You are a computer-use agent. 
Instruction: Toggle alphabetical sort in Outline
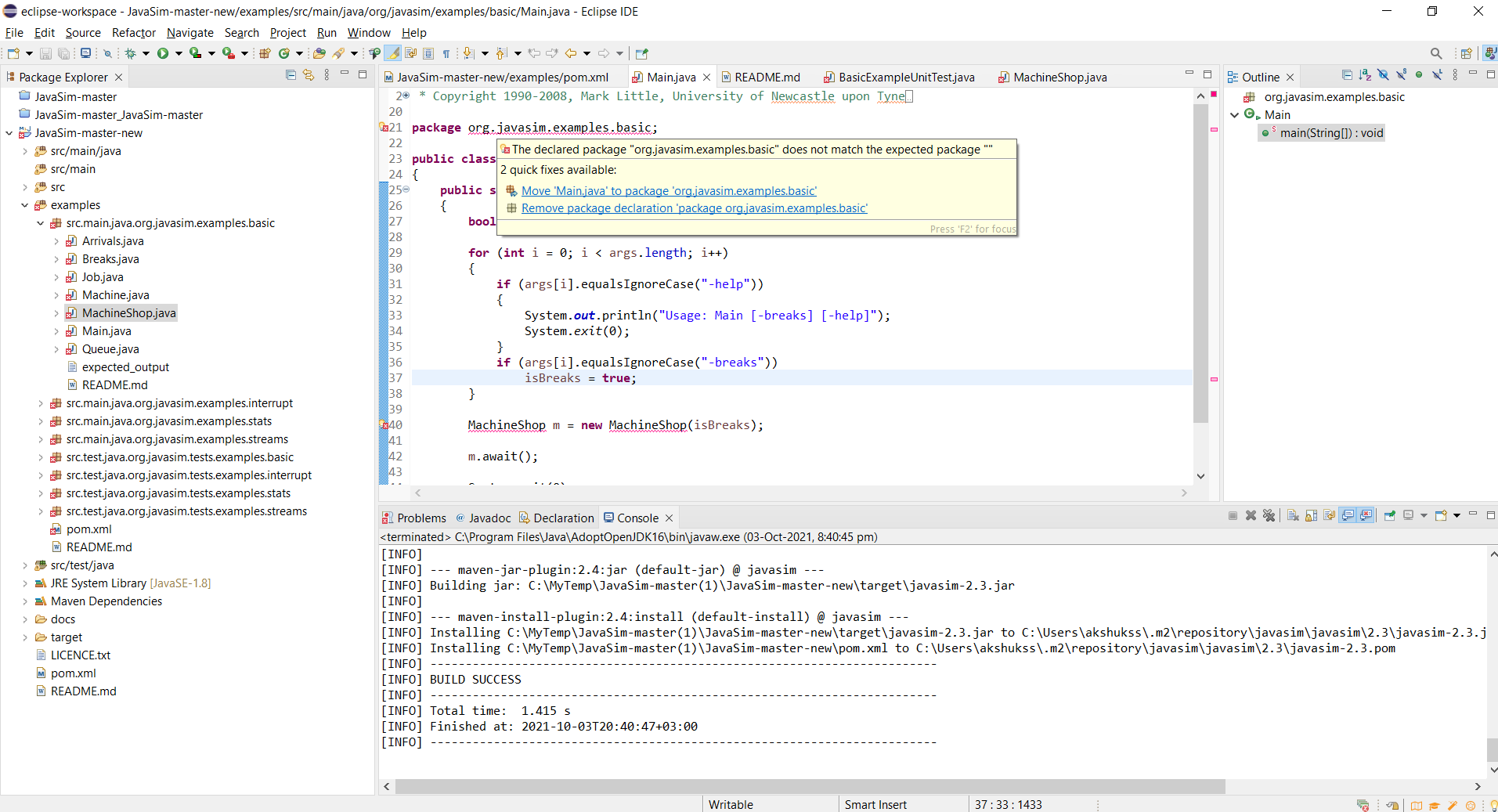pos(1365,75)
